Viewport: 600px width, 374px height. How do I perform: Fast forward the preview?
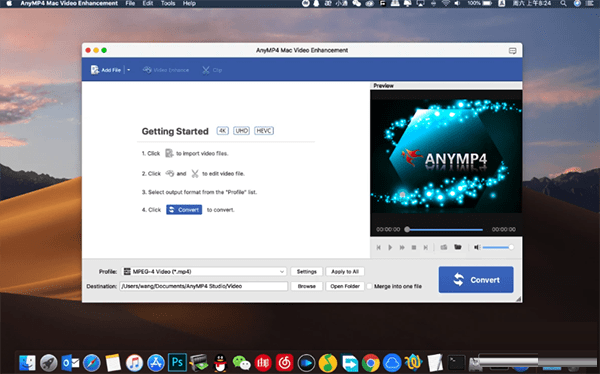coord(402,248)
